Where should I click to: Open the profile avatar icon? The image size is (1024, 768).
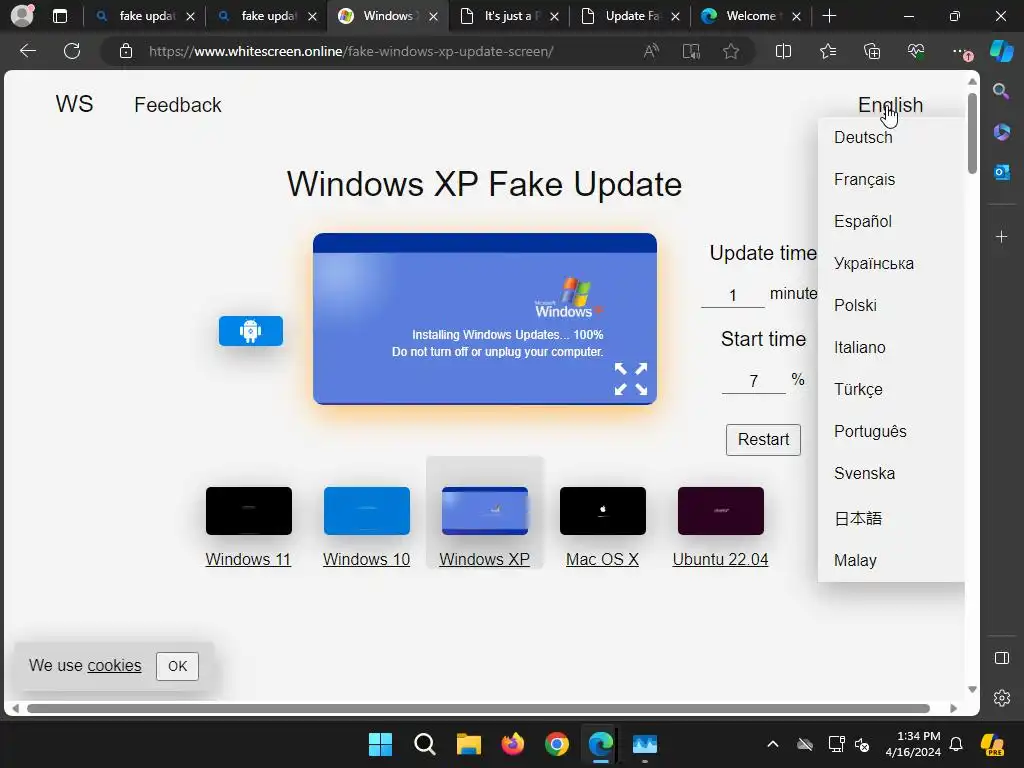tap(22, 16)
